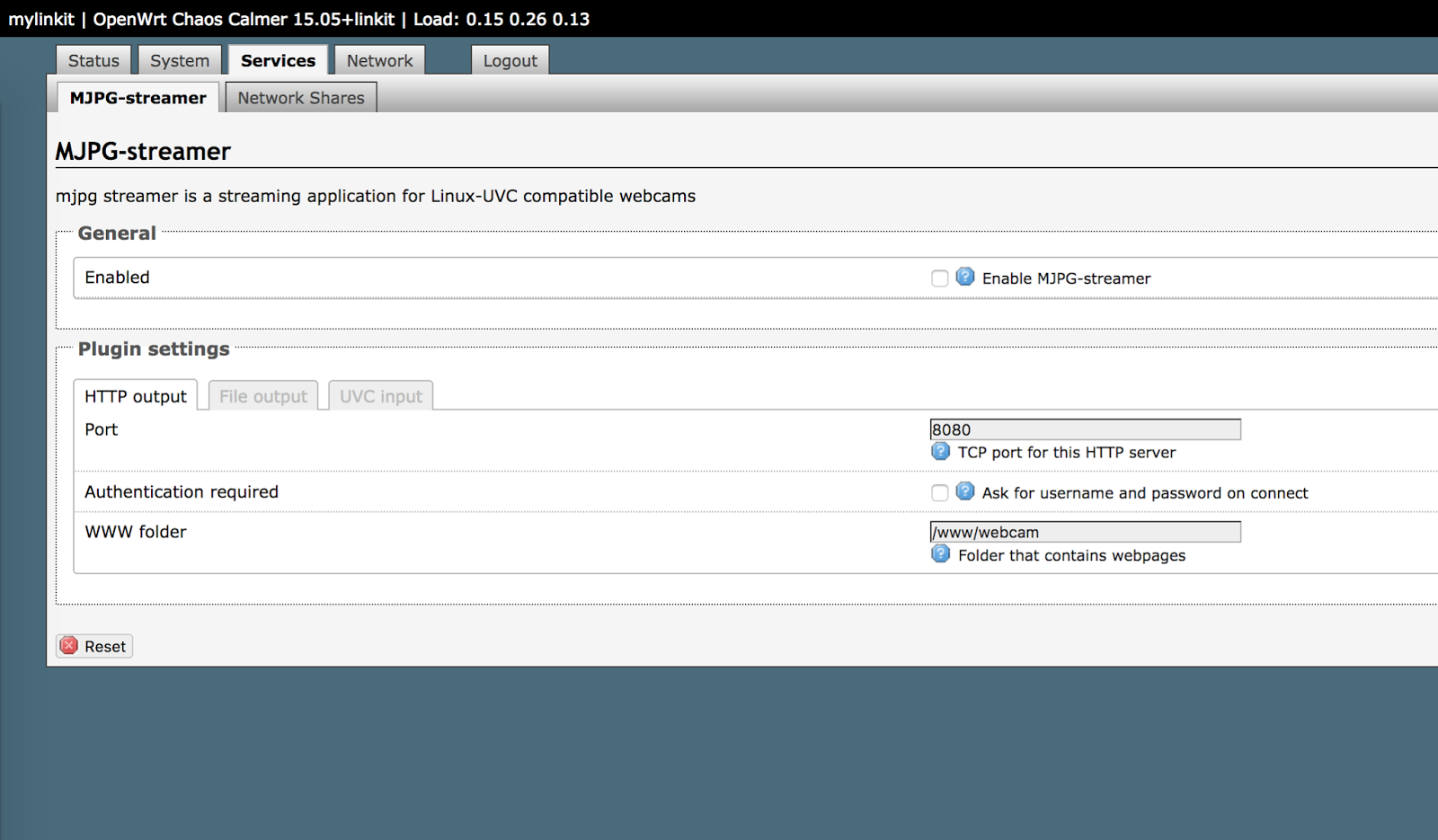Click the red X icon on Reset
Screen dimensions: 1438x840
click(69, 645)
